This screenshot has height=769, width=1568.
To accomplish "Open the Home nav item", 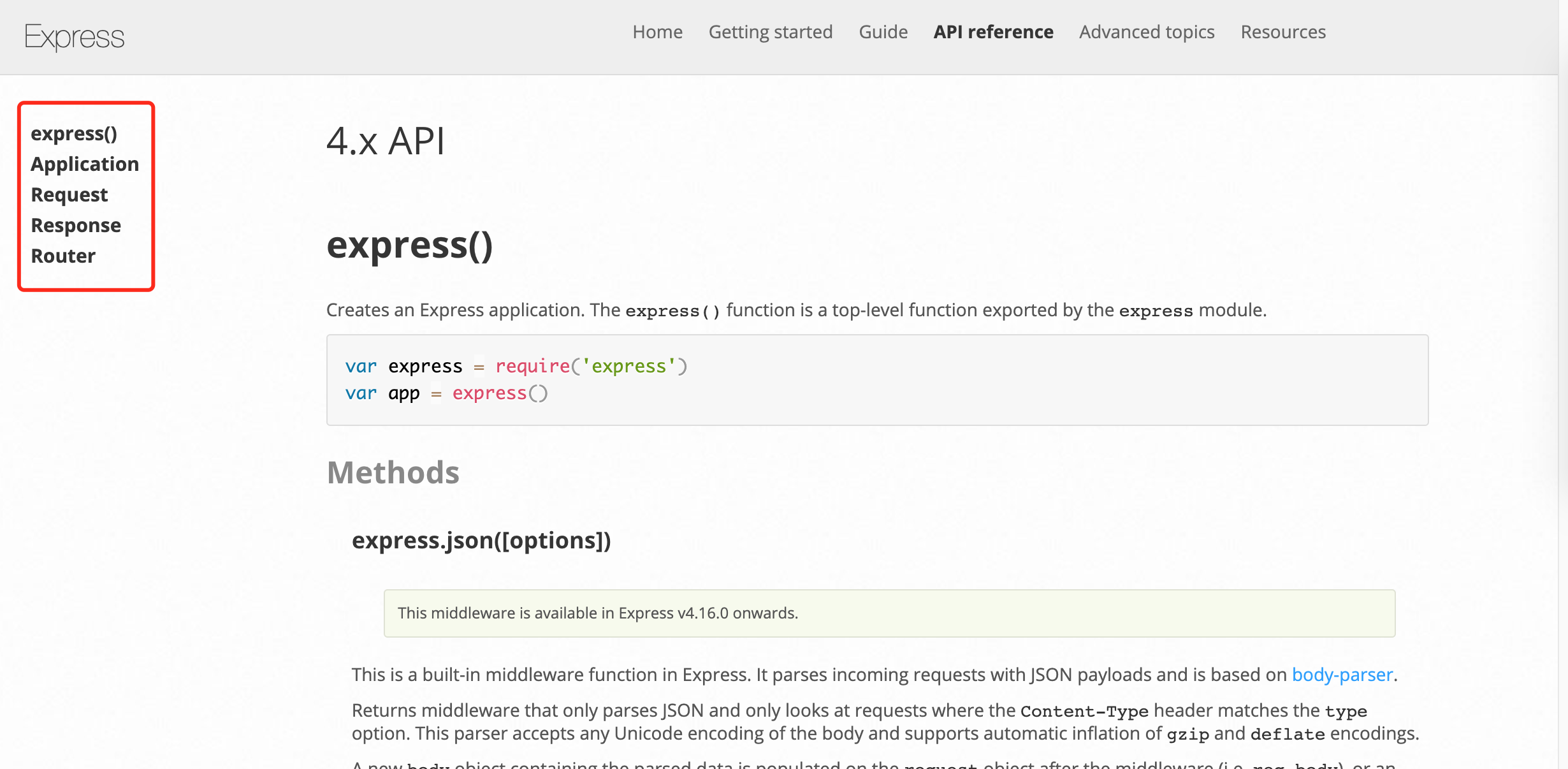I will [657, 32].
